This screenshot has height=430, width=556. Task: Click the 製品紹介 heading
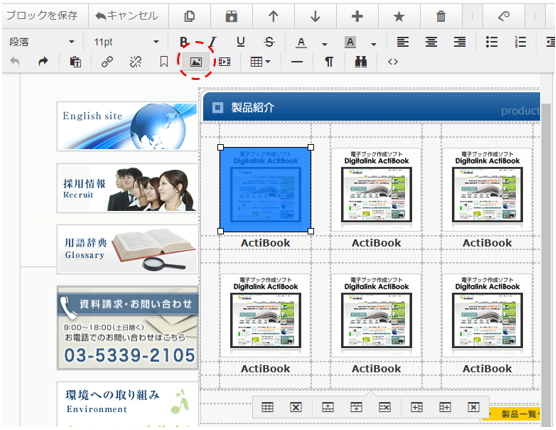point(252,107)
